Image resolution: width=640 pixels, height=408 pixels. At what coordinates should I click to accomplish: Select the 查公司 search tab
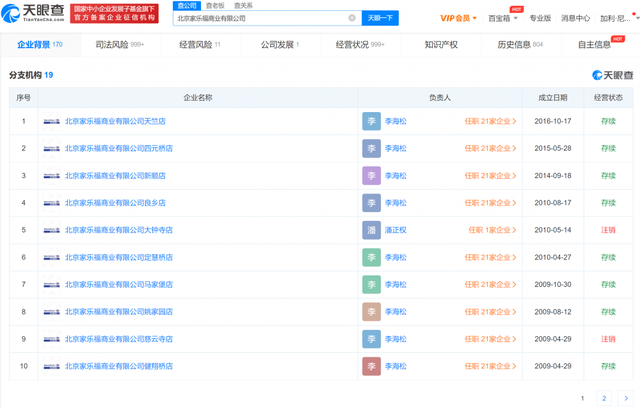187,5
